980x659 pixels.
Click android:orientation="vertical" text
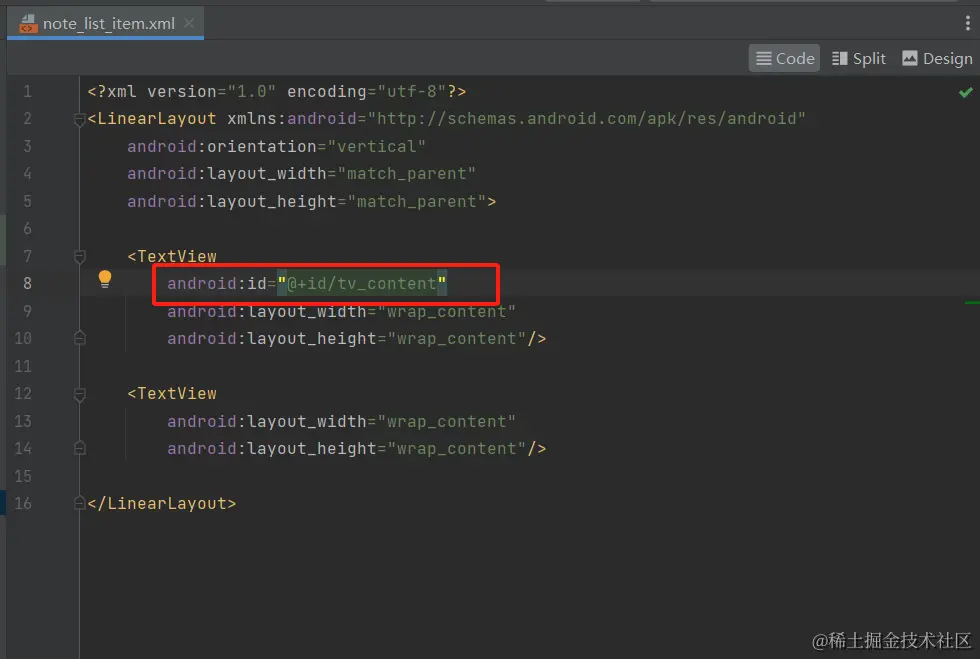coord(276,146)
